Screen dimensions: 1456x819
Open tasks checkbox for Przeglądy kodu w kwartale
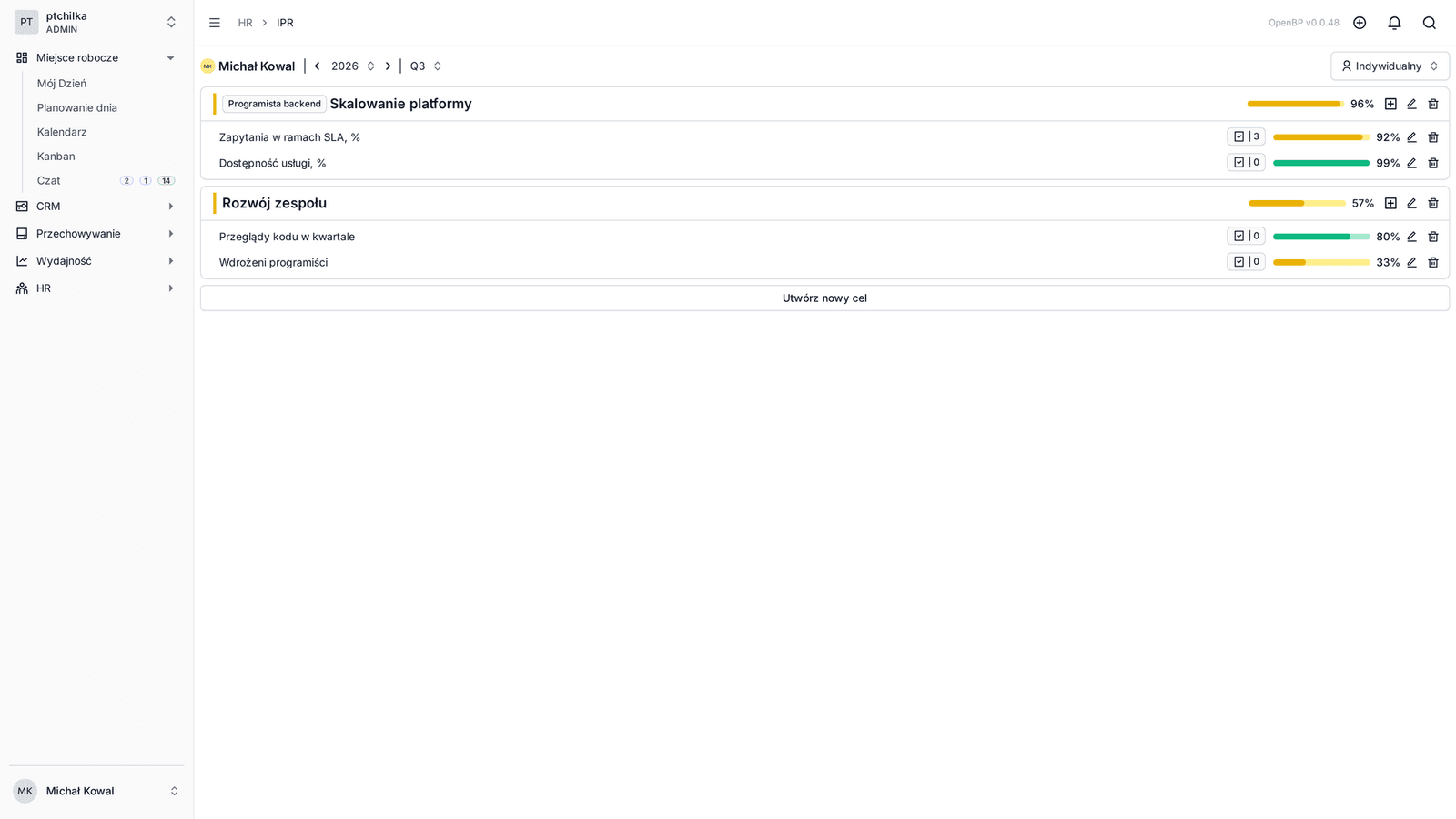[x=1246, y=236]
